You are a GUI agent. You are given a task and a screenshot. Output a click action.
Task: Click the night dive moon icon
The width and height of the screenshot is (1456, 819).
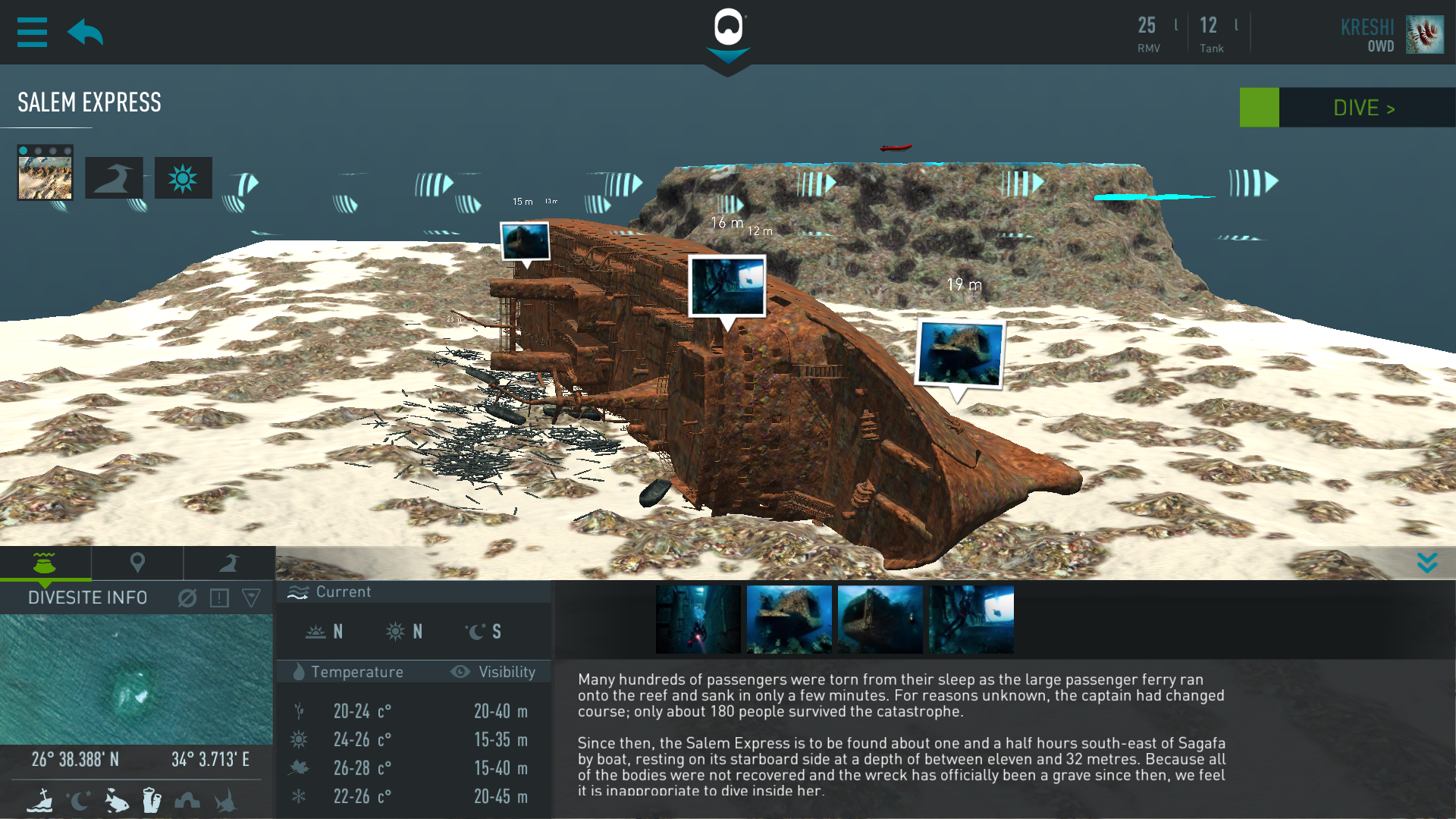(x=77, y=800)
